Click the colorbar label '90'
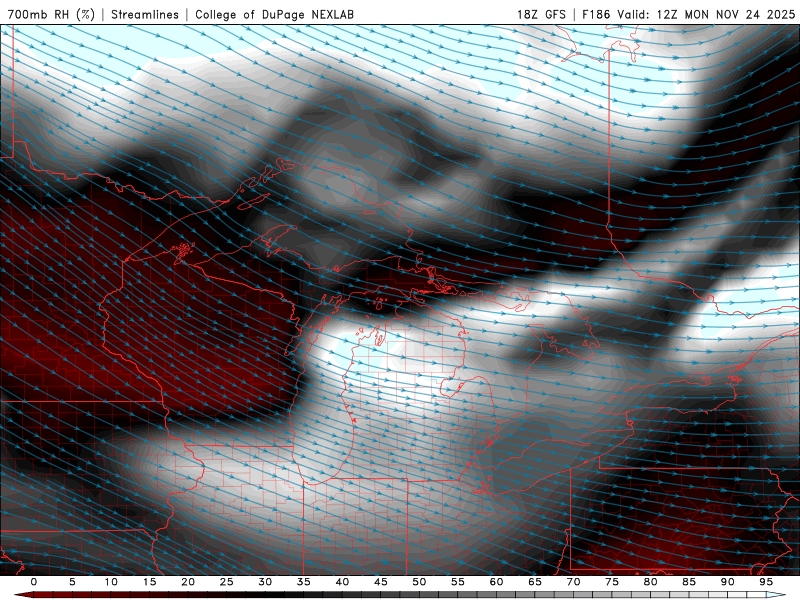The width and height of the screenshot is (800, 600). pos(728,582)
